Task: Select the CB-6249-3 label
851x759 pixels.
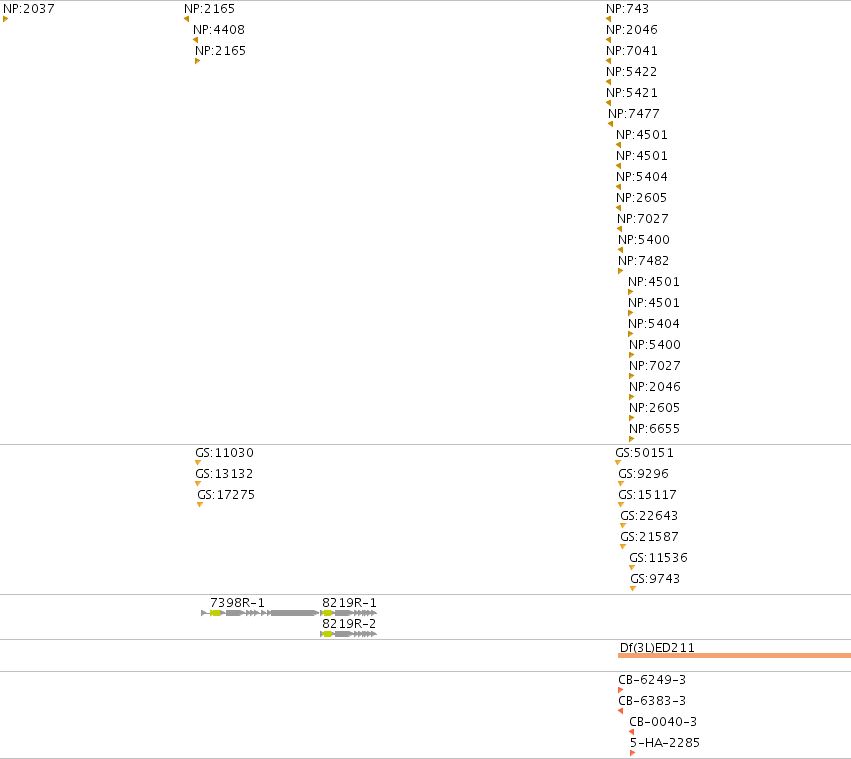Action: 652,680
